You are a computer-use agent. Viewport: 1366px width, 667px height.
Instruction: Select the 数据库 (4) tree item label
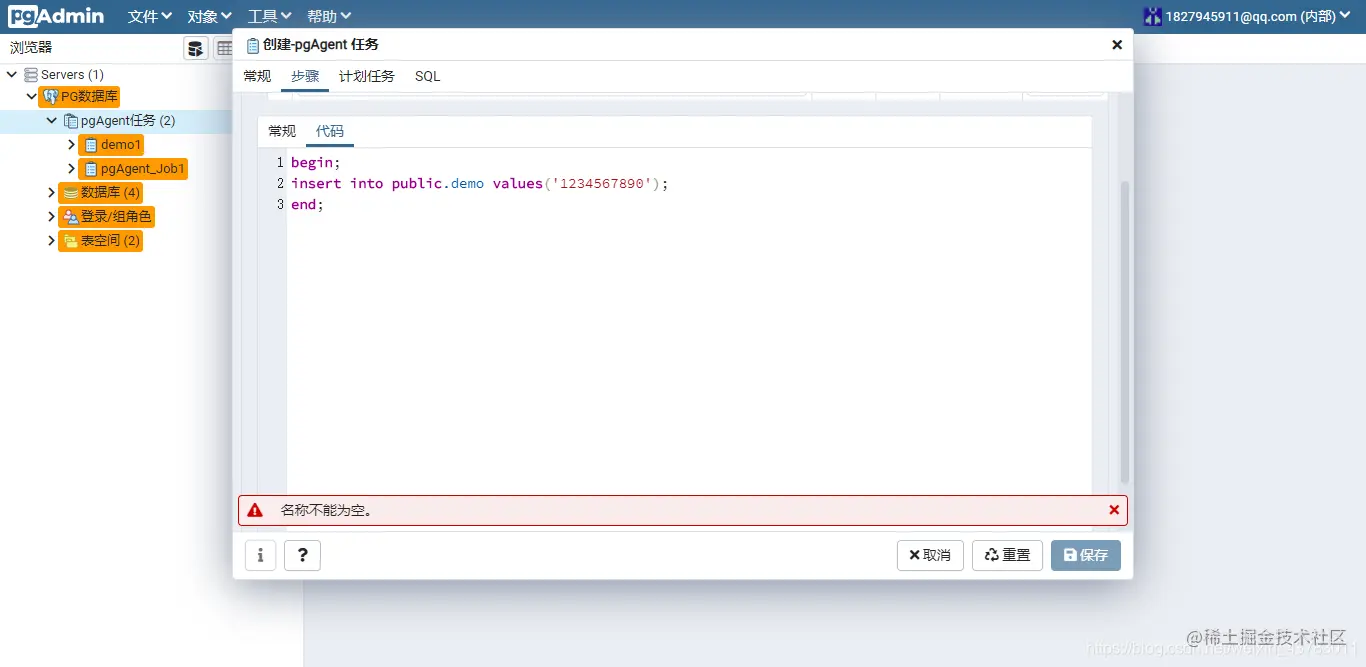[x=111, y=192]
